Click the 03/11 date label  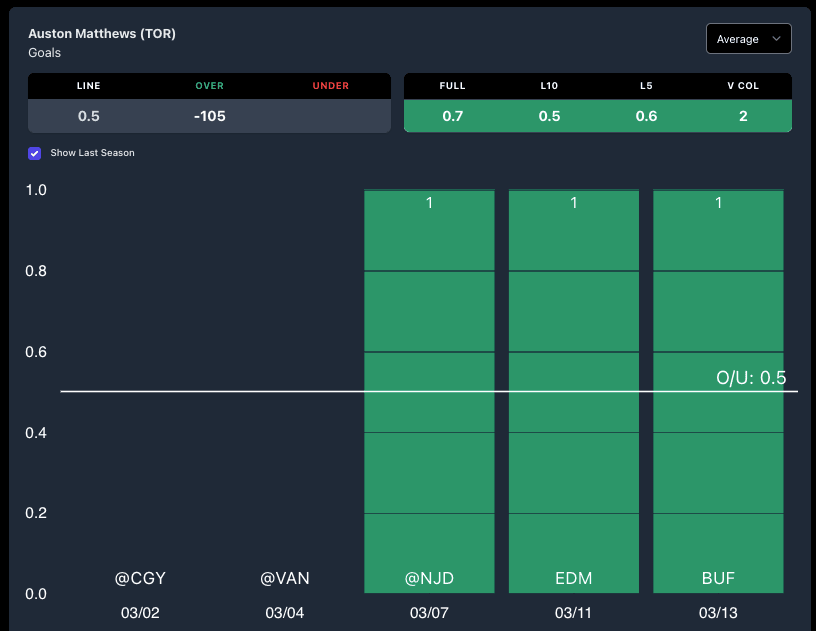[573, 613]
